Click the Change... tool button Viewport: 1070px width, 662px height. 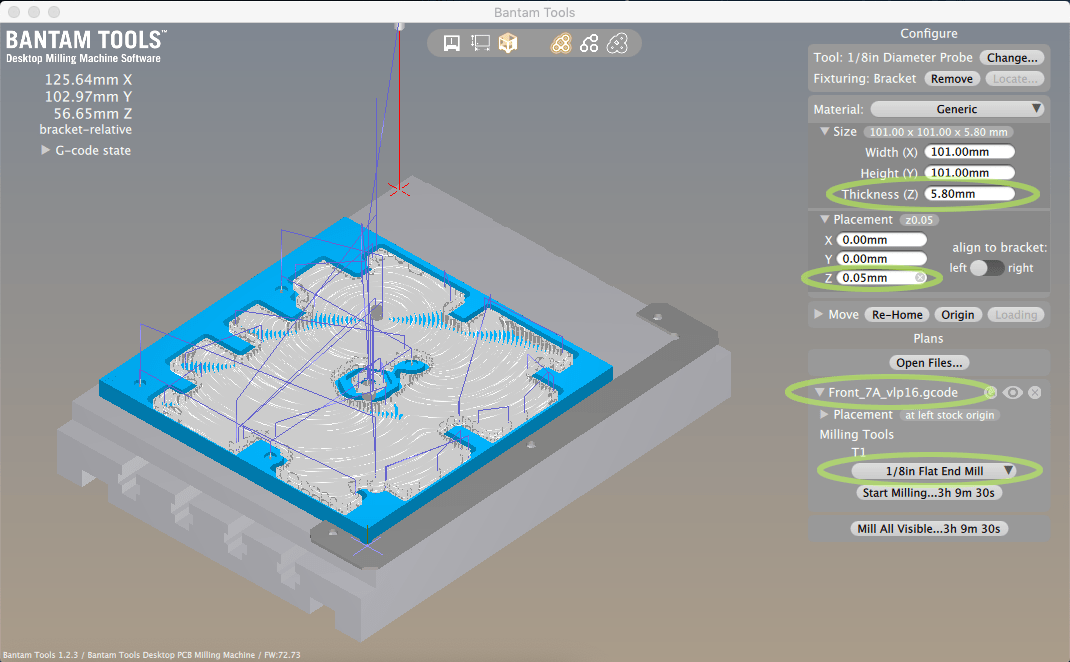click(x=1012, y=58)
